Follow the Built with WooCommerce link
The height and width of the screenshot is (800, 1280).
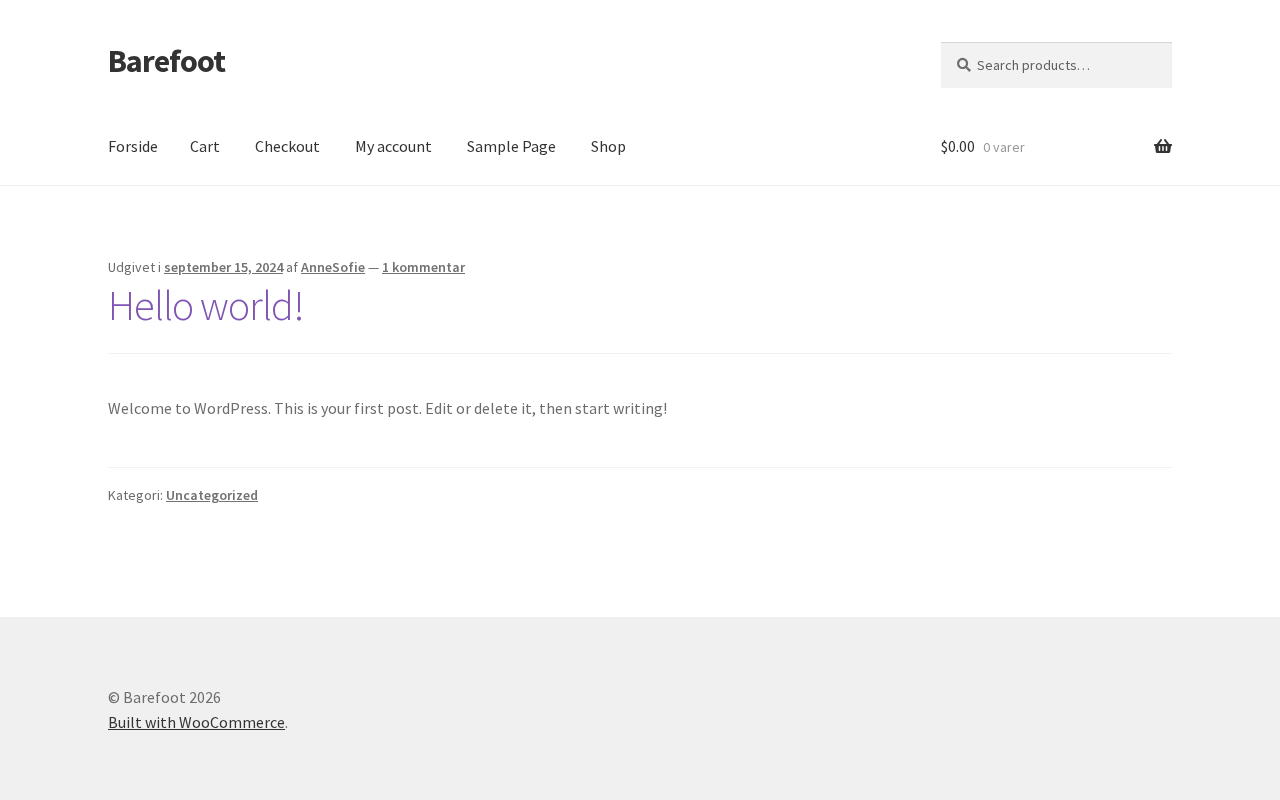(x=196, y=722)
